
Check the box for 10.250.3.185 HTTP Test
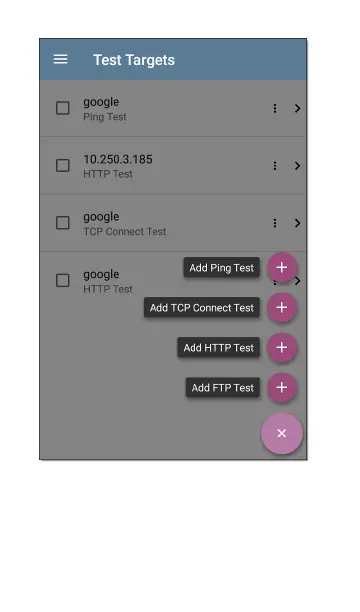62,165
